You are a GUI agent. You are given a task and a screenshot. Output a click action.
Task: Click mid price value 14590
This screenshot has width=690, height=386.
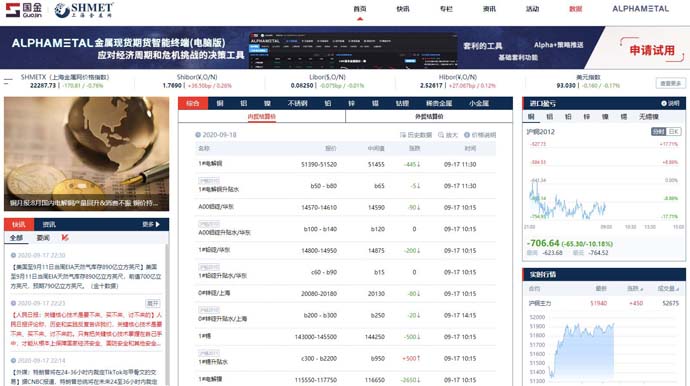[x=376, y=207]
